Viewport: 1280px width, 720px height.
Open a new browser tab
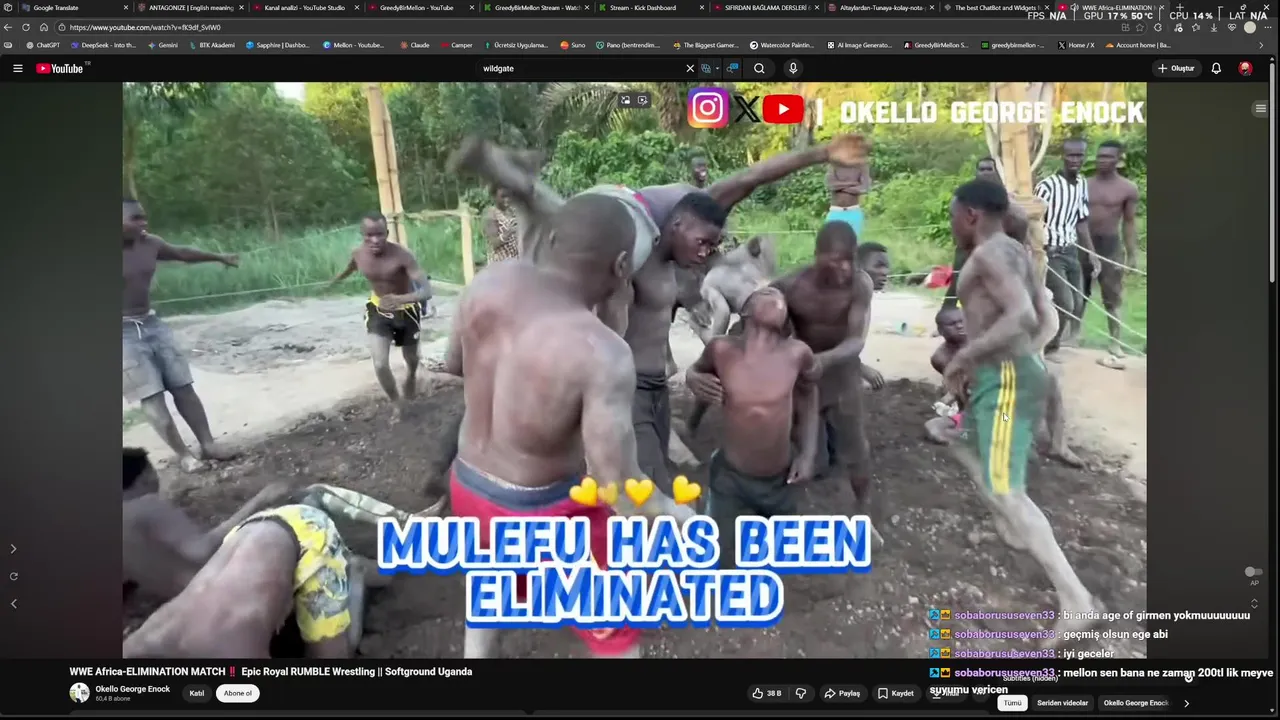click(x=1179, y=7)
